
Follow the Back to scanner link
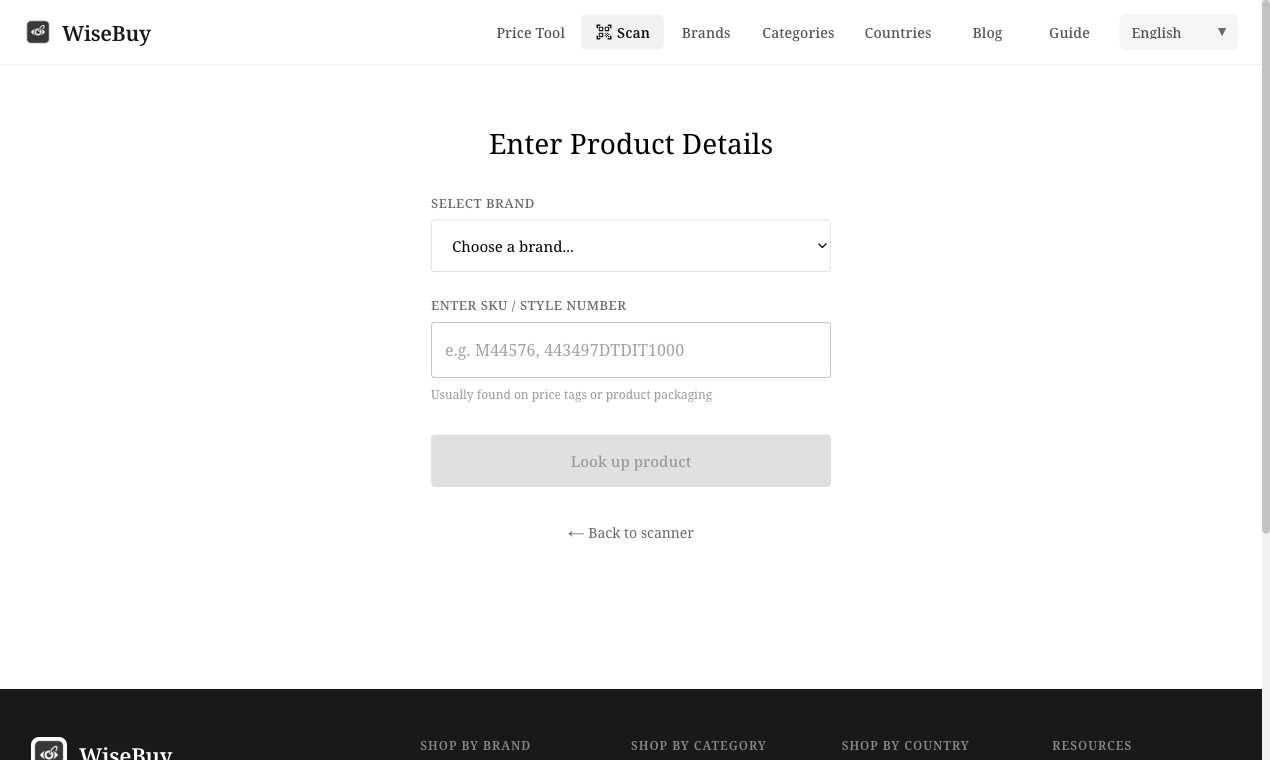[x=630, y=532]
